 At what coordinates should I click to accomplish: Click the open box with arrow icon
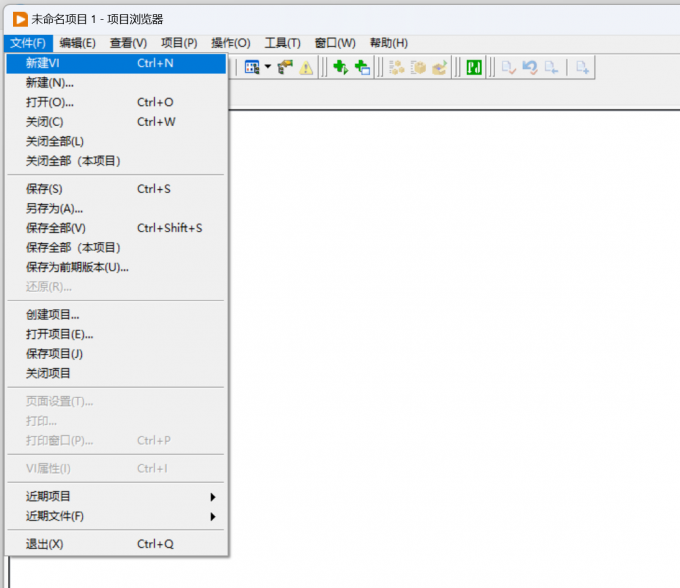click(440, 68)
